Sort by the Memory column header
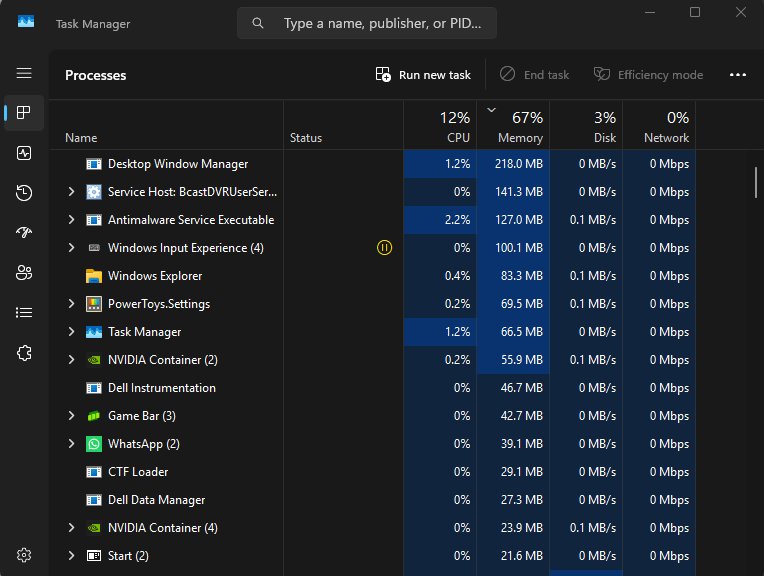Image resolution: width=764 pixels, height=576 pixels. [513, 125]
